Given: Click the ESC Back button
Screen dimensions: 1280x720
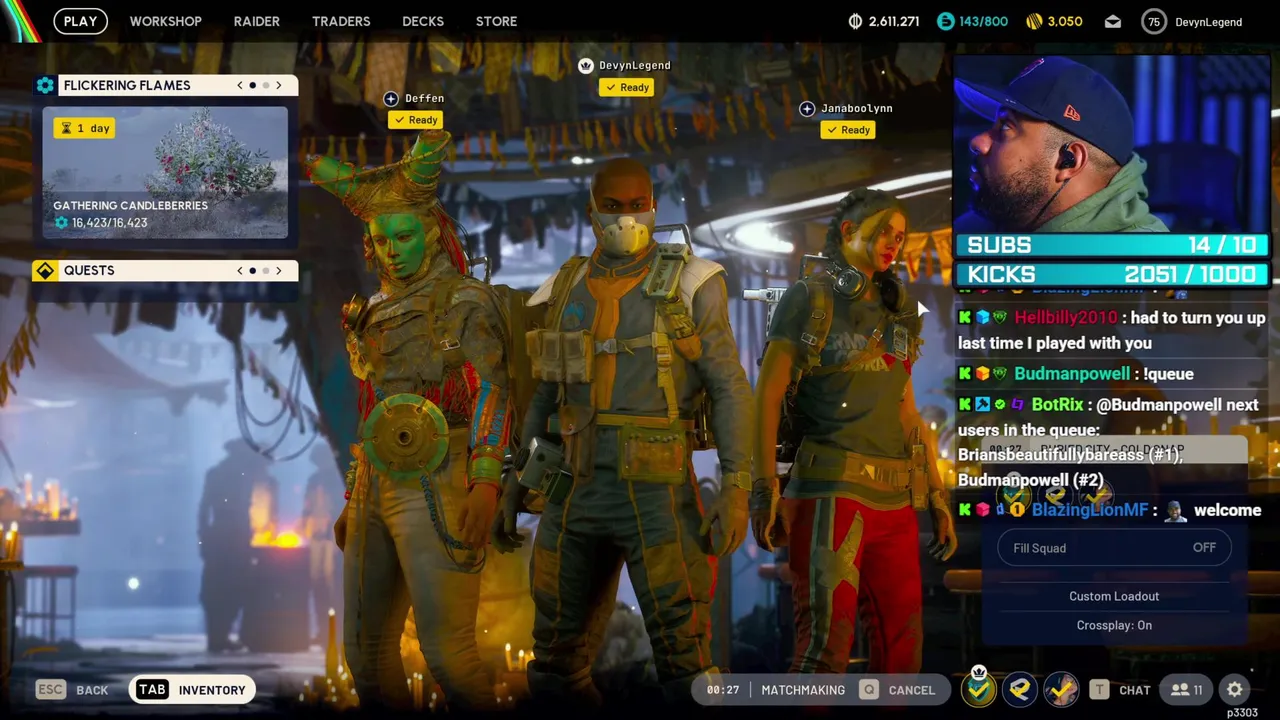Looking at the screenshot, I should click(x=72, y=690).
